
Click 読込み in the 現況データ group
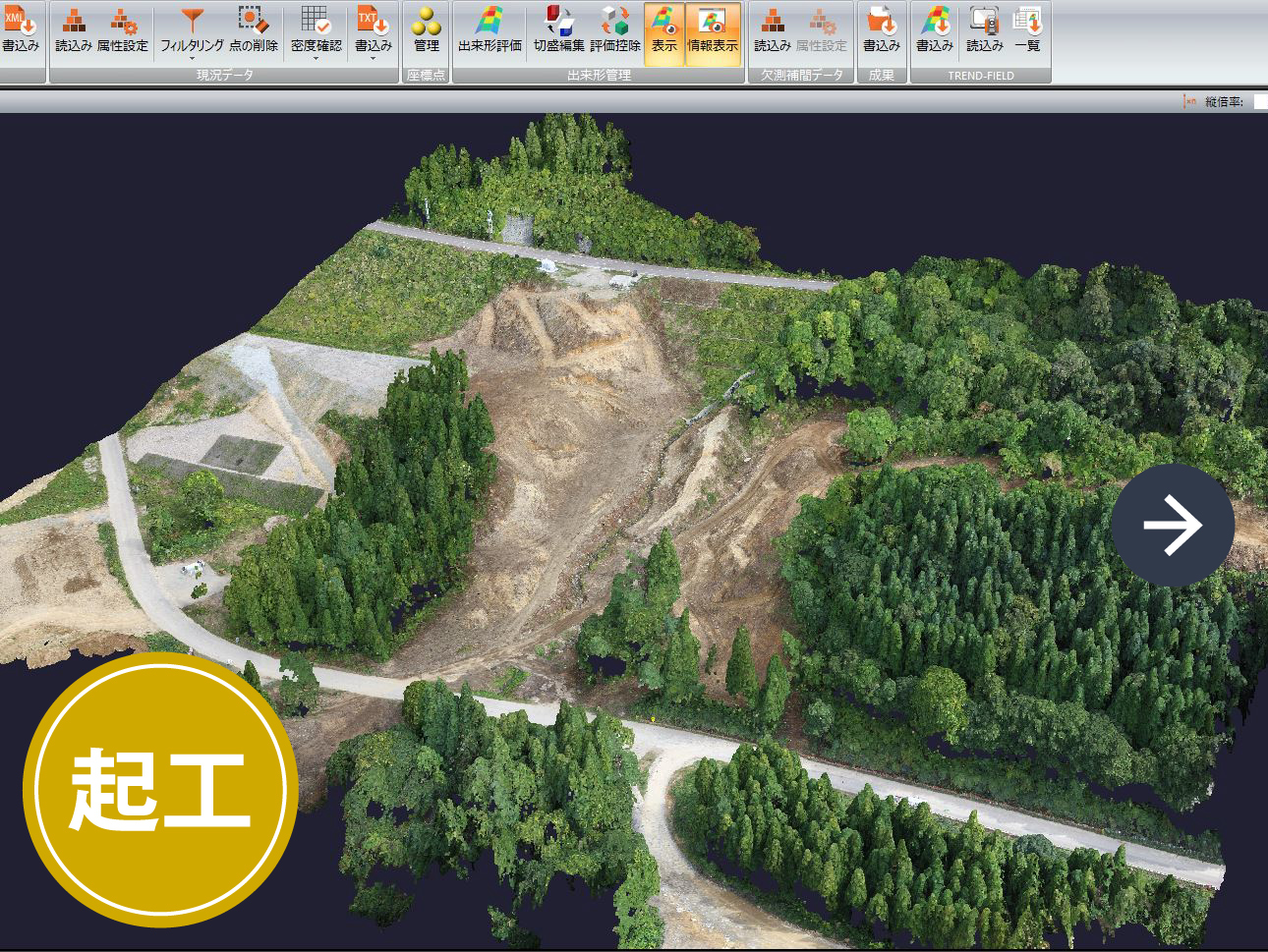pyautogui.click(x=74, y=29)
